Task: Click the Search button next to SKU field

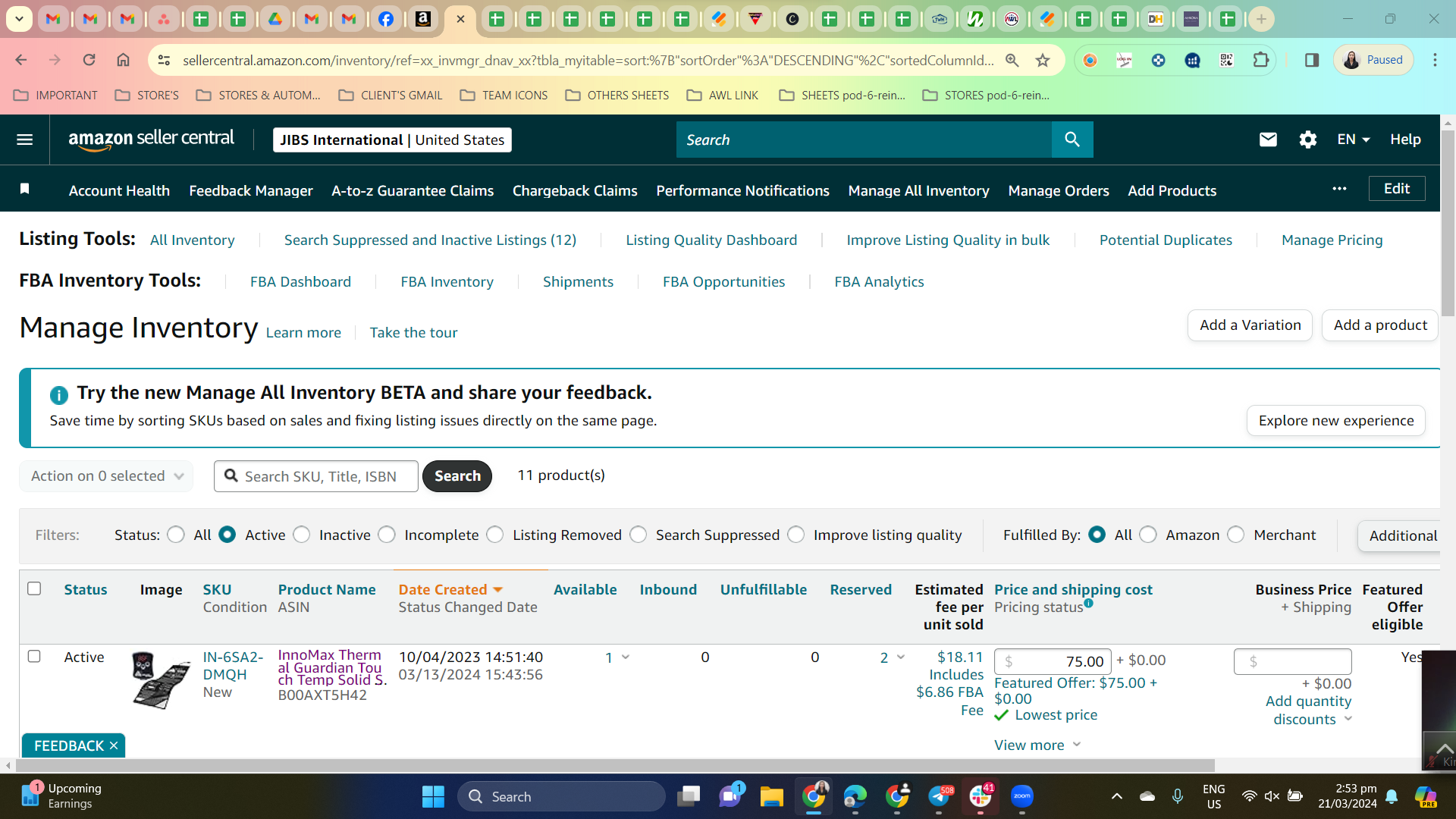Action: tap(457, 476)
